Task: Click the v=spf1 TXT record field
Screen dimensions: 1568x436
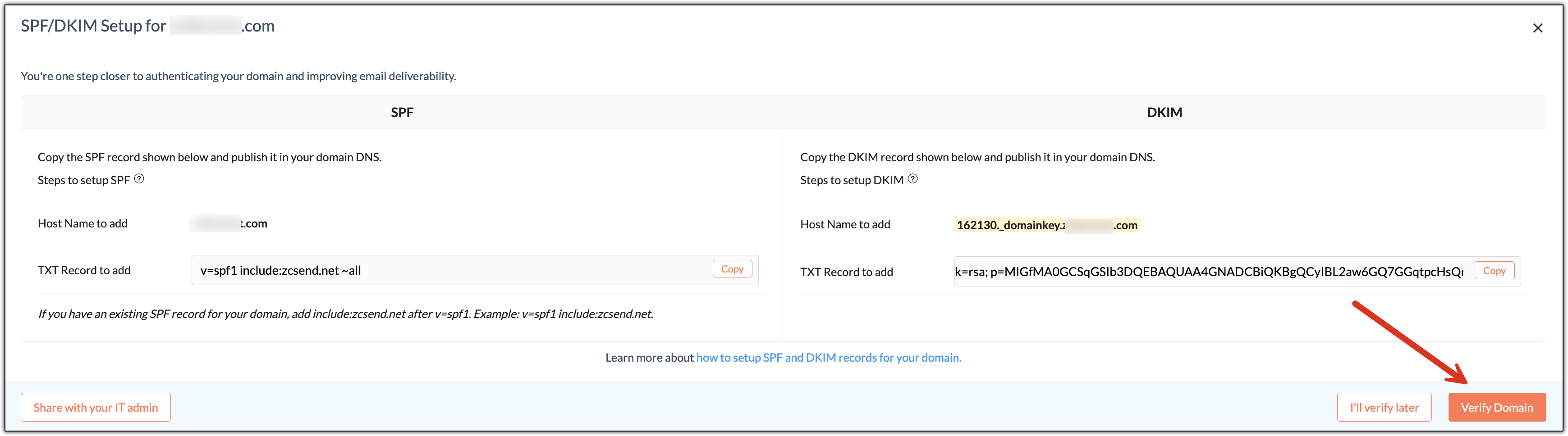Action: click(x=450, y=271)
